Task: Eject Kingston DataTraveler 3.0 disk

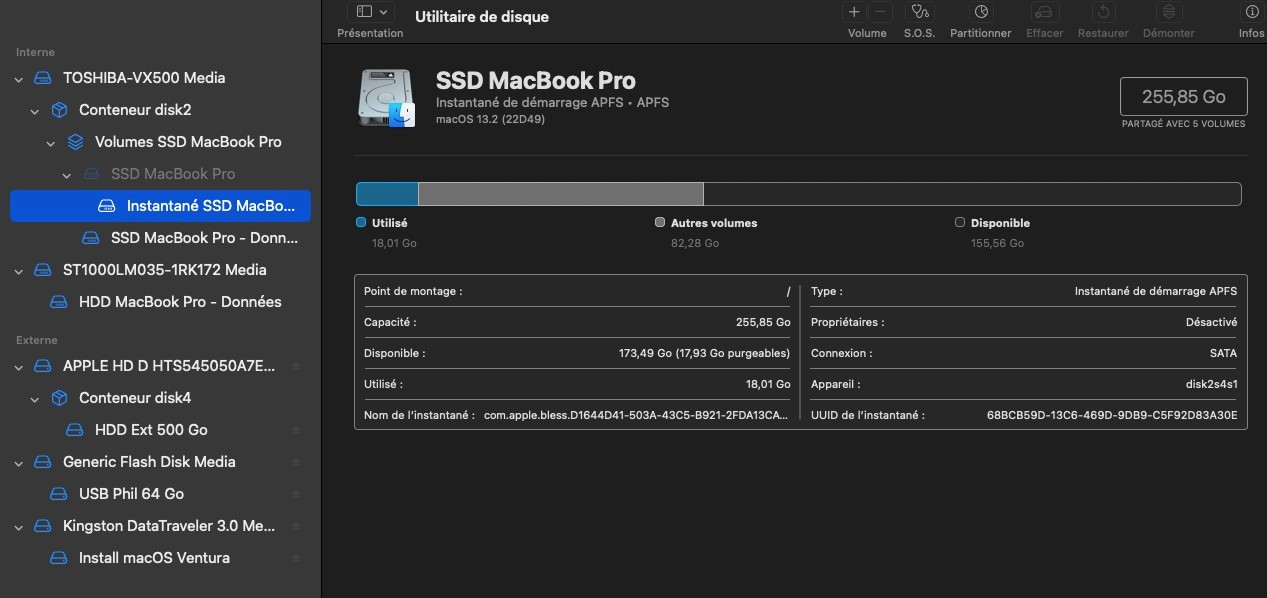Action: pyautogui.click(x=296, y=526)
